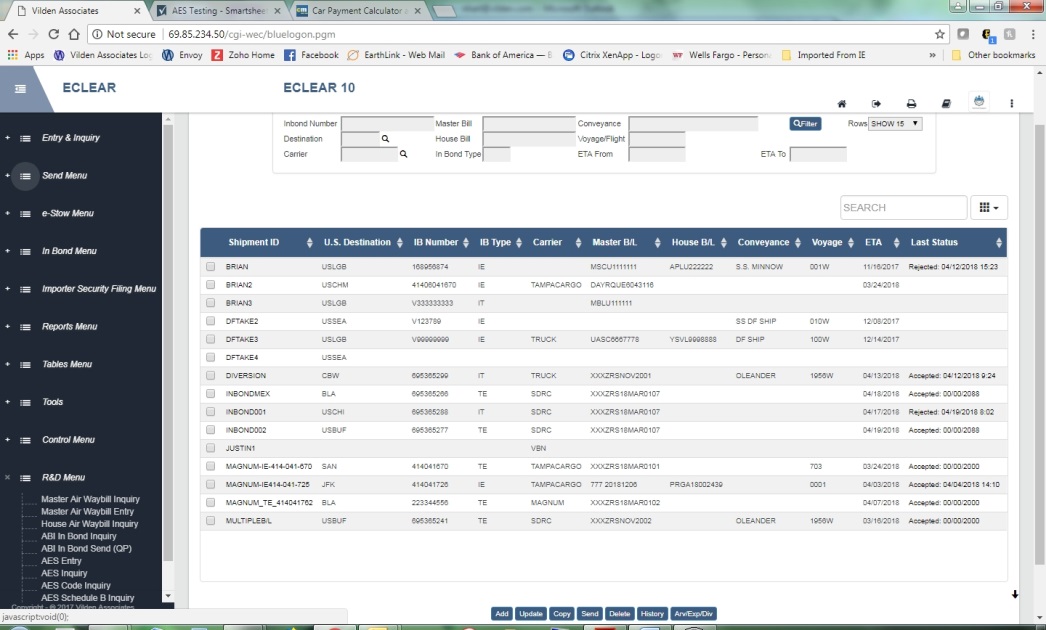The image size is (1046, 630).
Task: Switch to AES Testing Smartsheet tab
Action: tap(217, 11)
